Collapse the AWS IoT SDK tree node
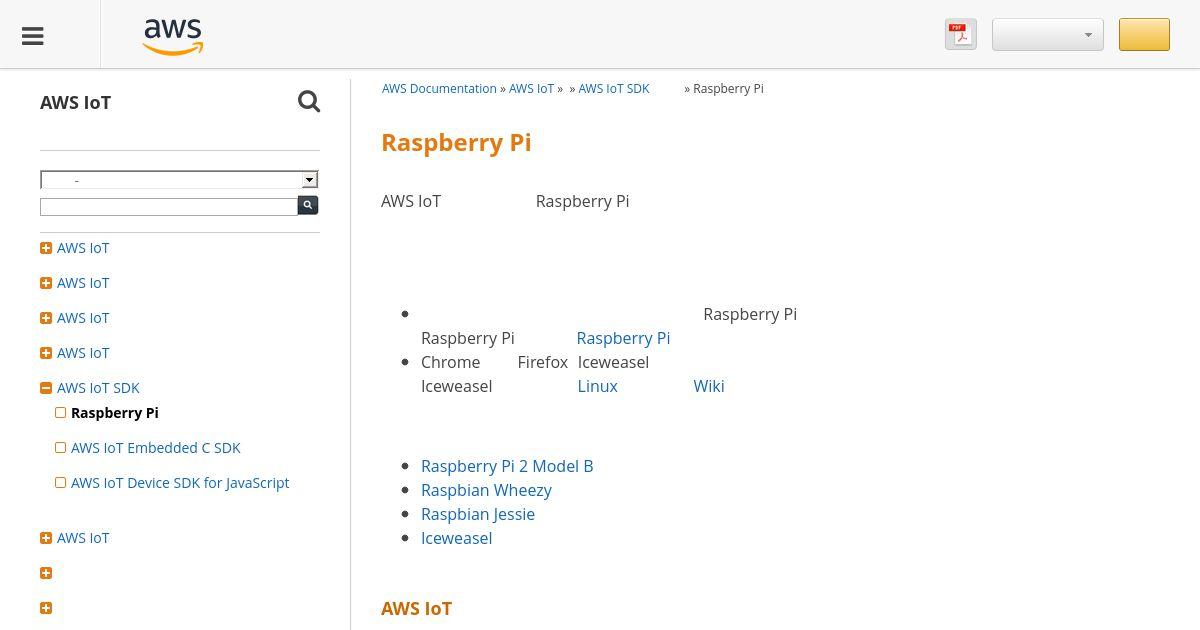 click(x=46, y=388)
